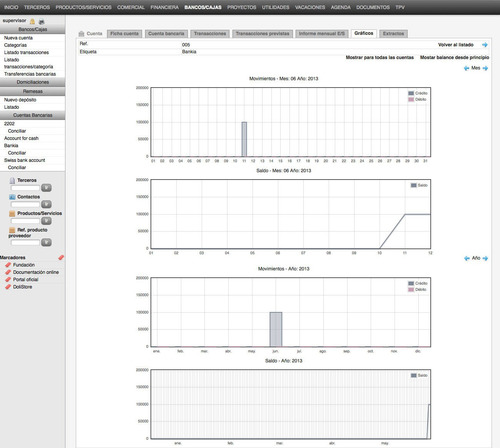Open the TERCEROS menu
Screen dimensions: 500x448
(37, 7)
